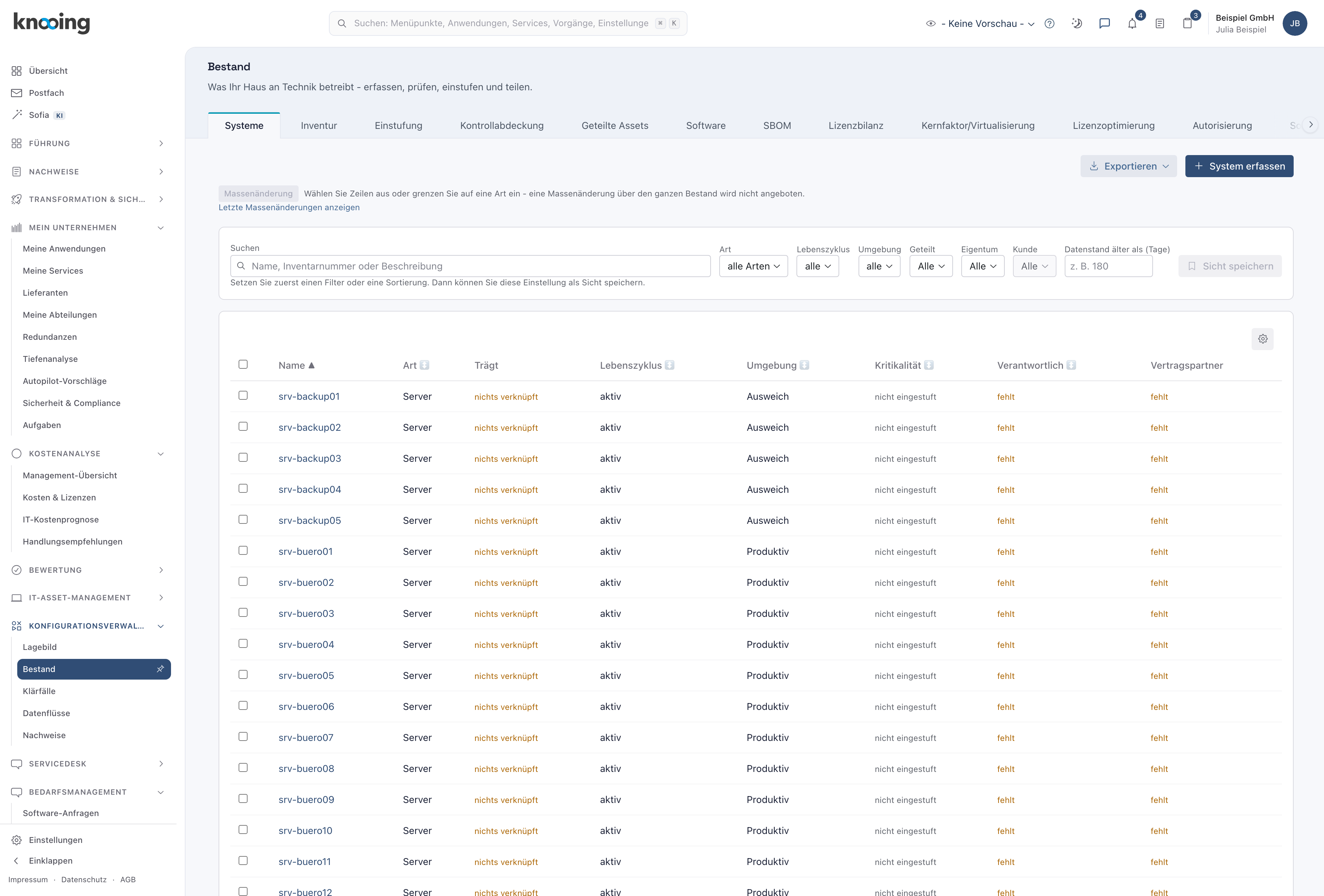Click the knooing logo
The image size is (1324, 896).
[x=51, y=23]
